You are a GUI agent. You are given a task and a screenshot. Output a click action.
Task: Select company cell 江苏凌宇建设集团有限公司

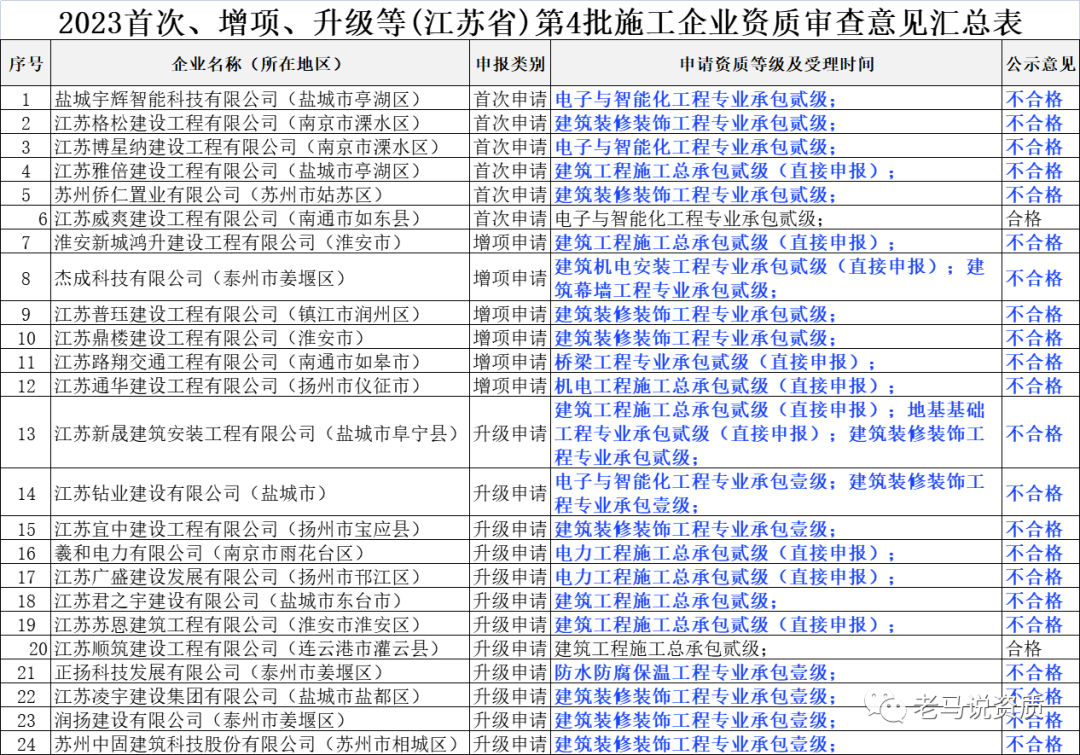[x=260, y=696]
